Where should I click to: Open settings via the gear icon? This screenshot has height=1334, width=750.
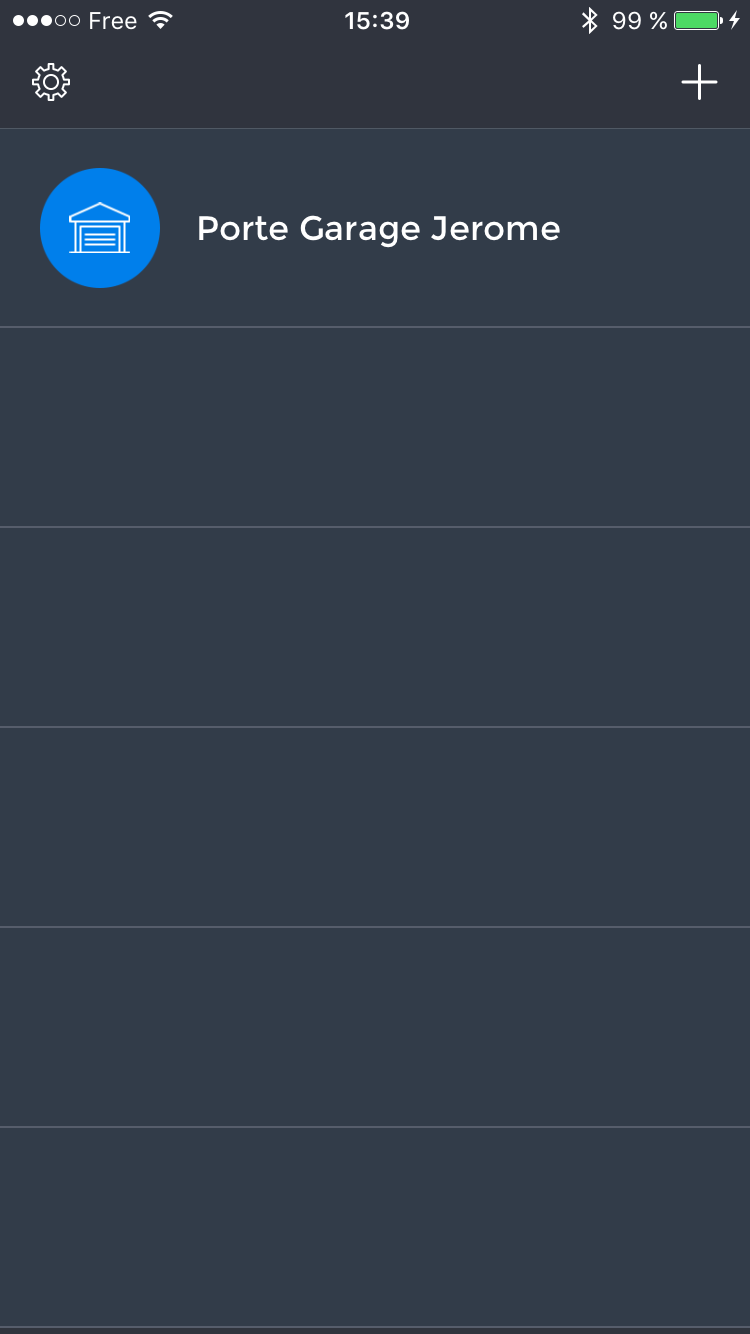click(x=51, y=82)
